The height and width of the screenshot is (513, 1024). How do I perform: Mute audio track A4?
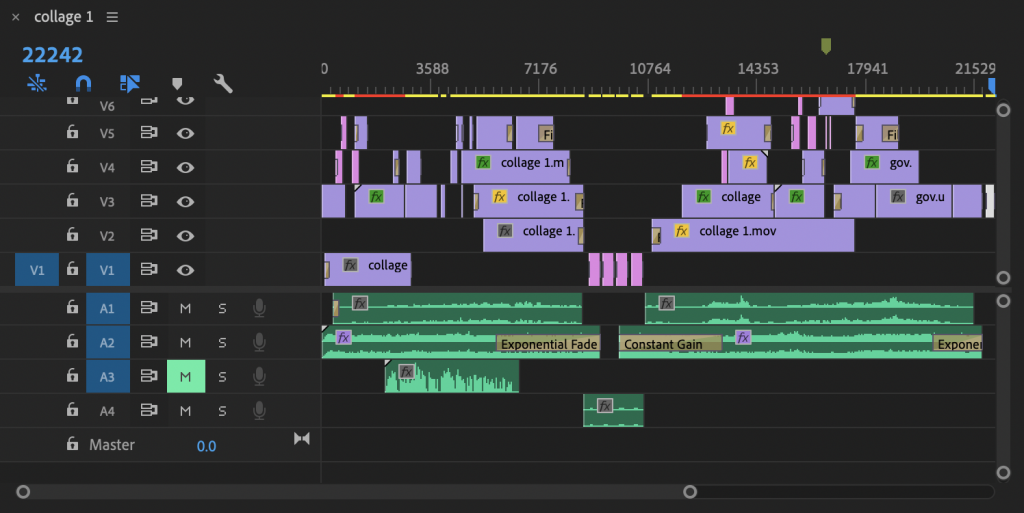[x=185, y=411]
